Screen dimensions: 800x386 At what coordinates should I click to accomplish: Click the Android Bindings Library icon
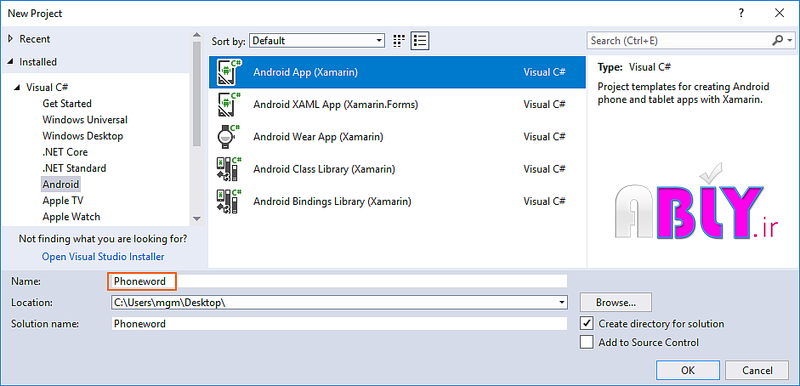pos(229,201)
